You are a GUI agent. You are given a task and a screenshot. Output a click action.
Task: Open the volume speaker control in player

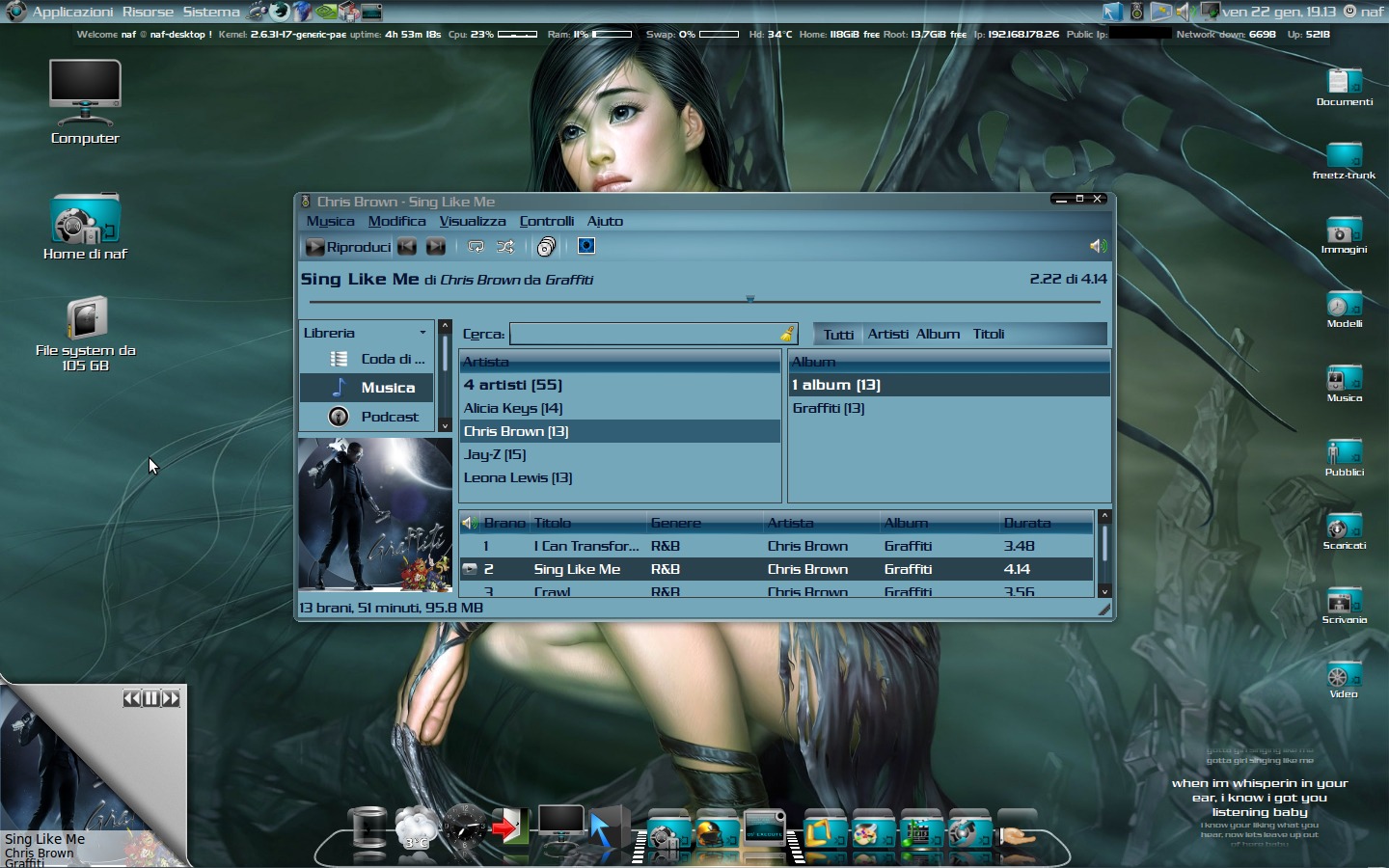click(1098, 246)
